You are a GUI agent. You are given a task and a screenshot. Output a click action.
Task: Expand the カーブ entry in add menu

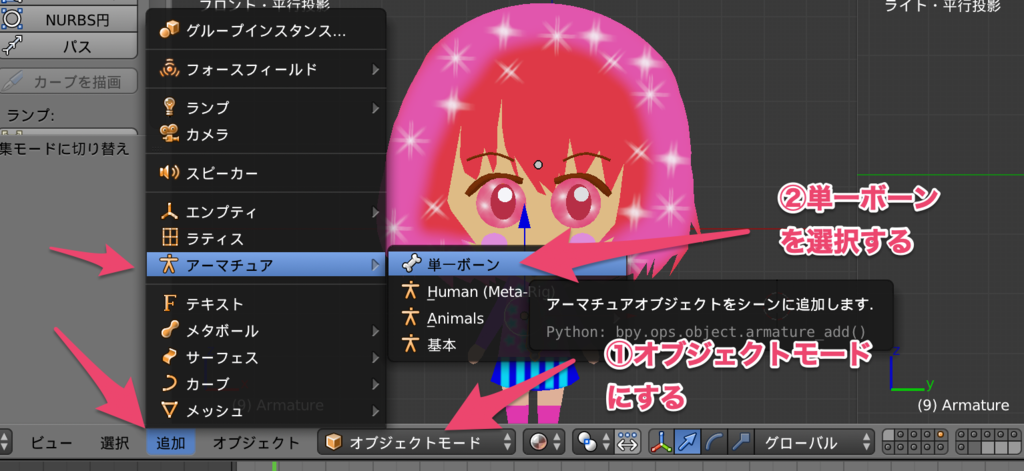tap(266, 383)
